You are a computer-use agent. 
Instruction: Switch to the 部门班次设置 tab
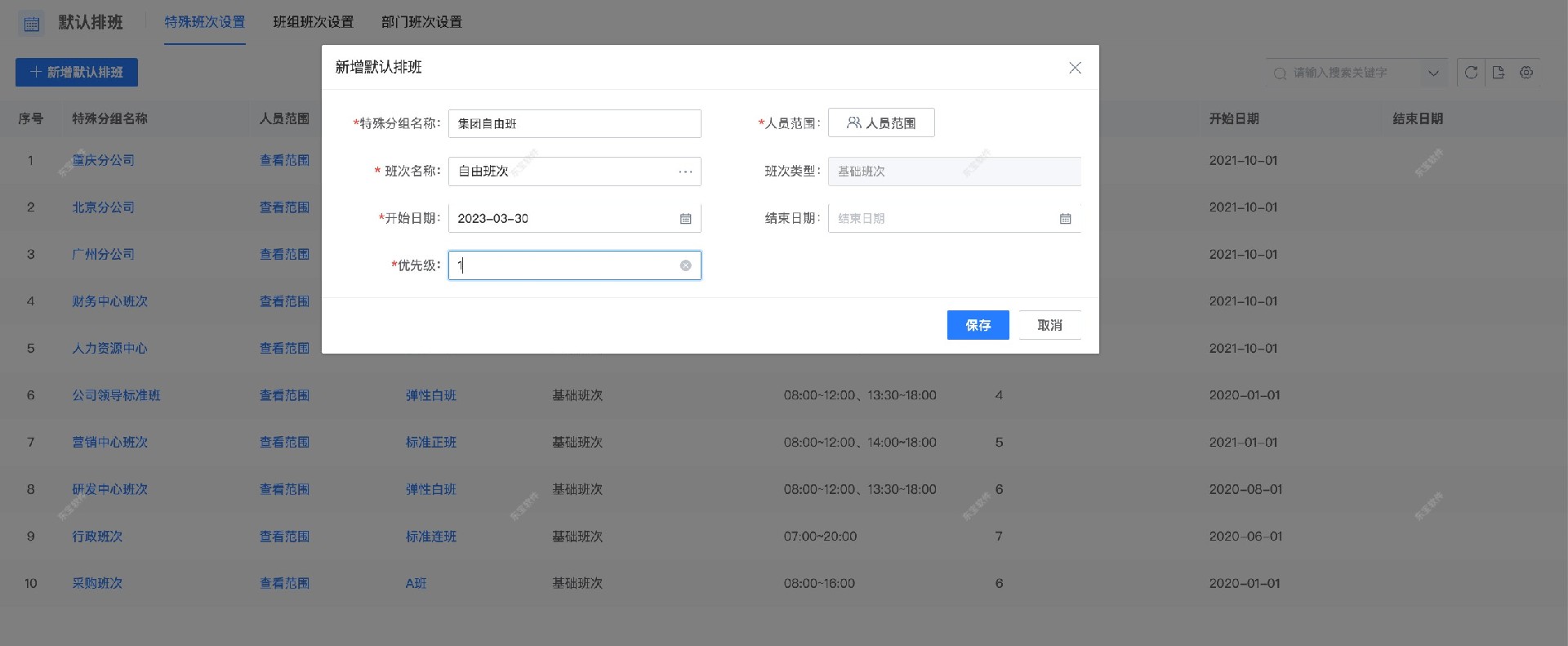421,22
